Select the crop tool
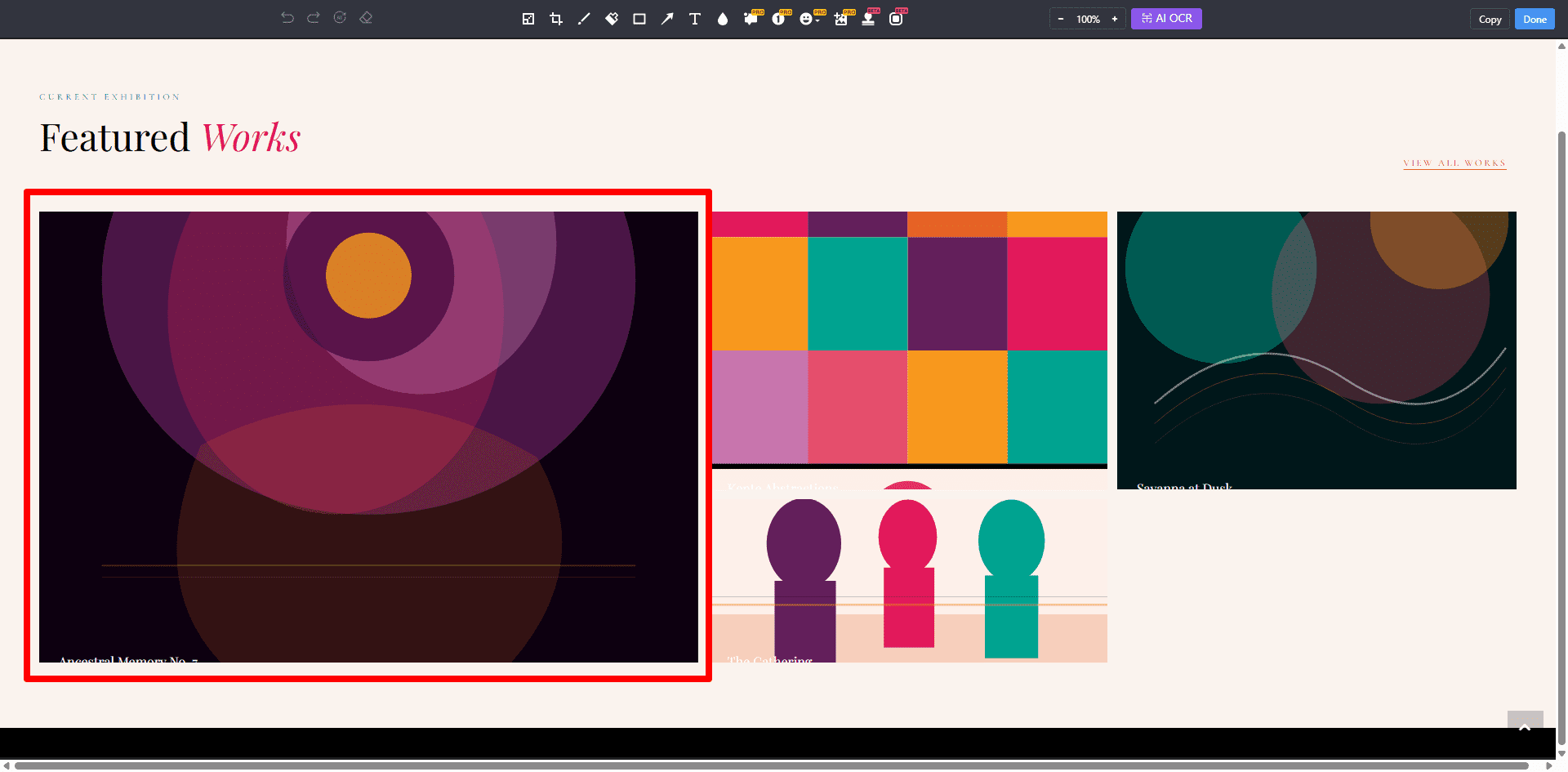Viewport: 1568px width, 772px height. click(556, 19)
